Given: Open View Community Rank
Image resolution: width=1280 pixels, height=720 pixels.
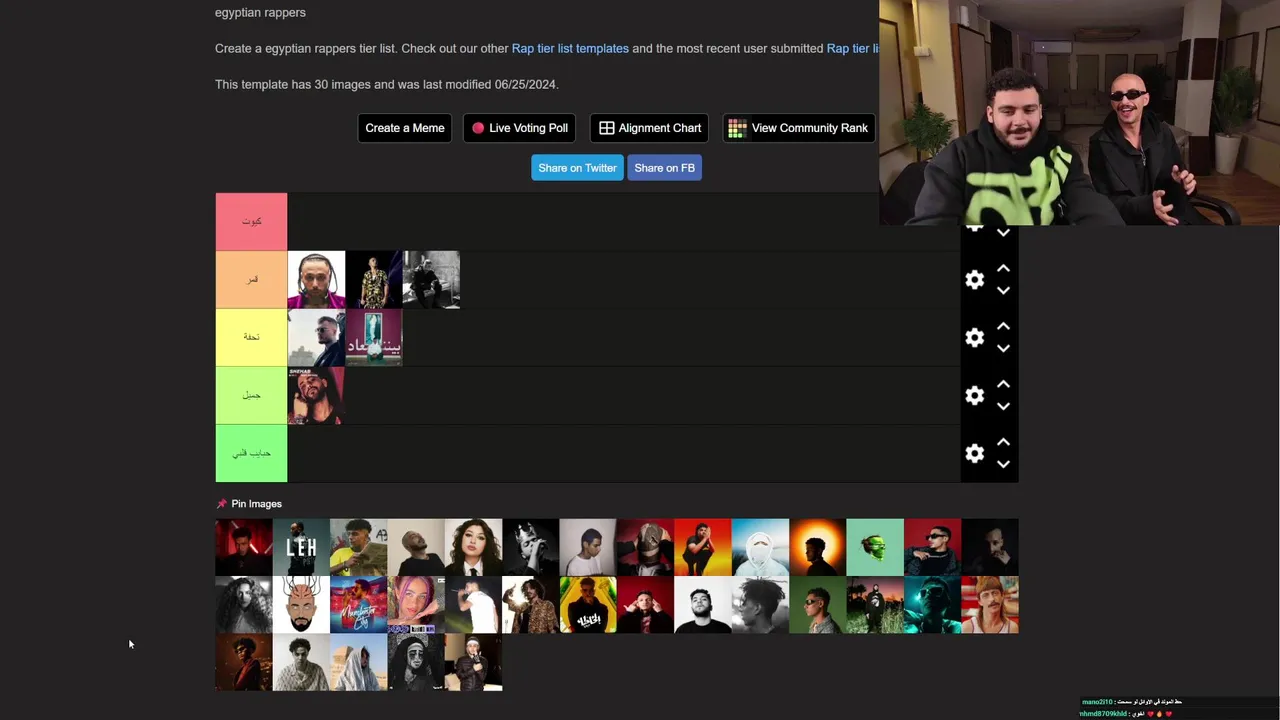Looking at the screenshot, I should (x=799, y=128).
